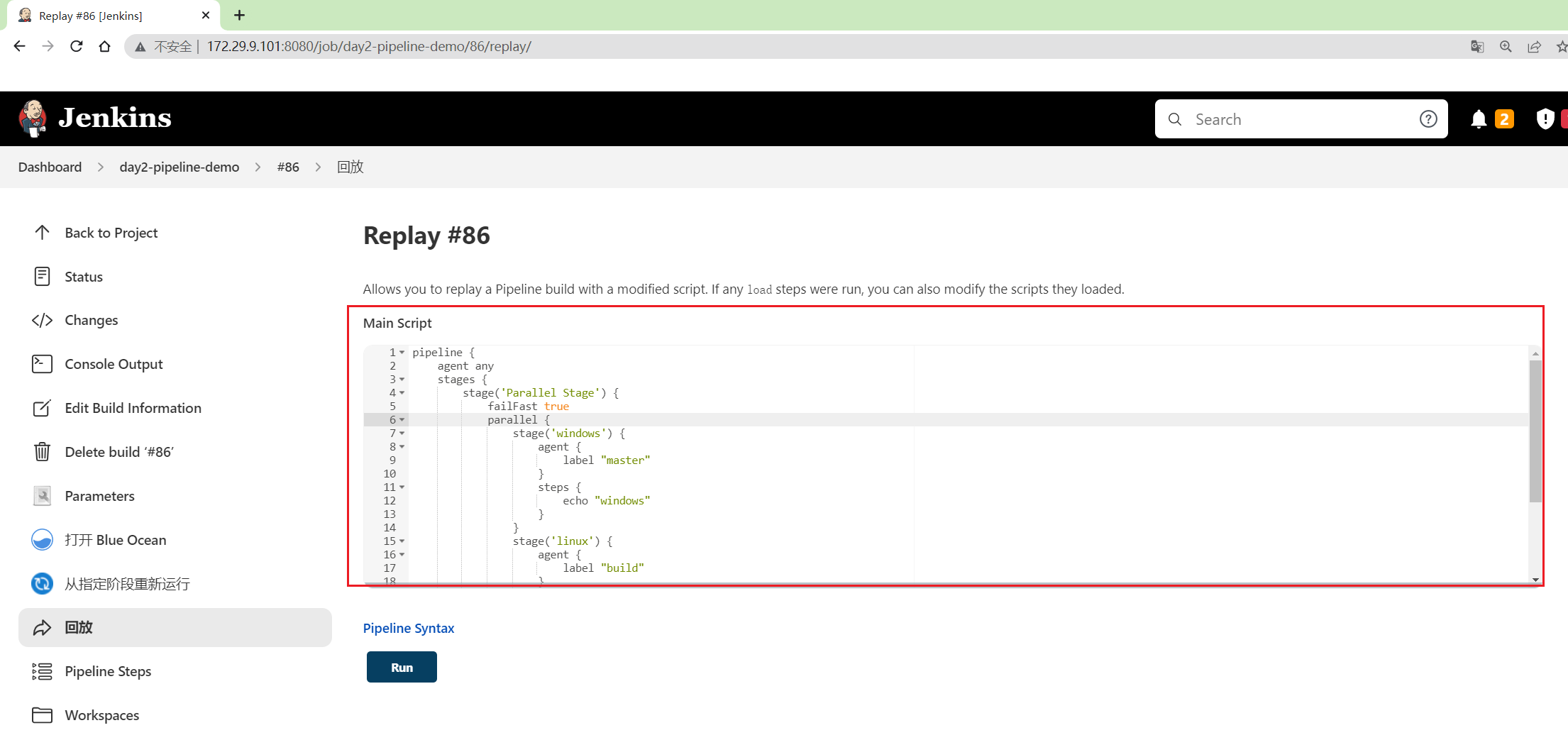Click the browser home icon
The image size is (1568, 740).
[104, 46]
